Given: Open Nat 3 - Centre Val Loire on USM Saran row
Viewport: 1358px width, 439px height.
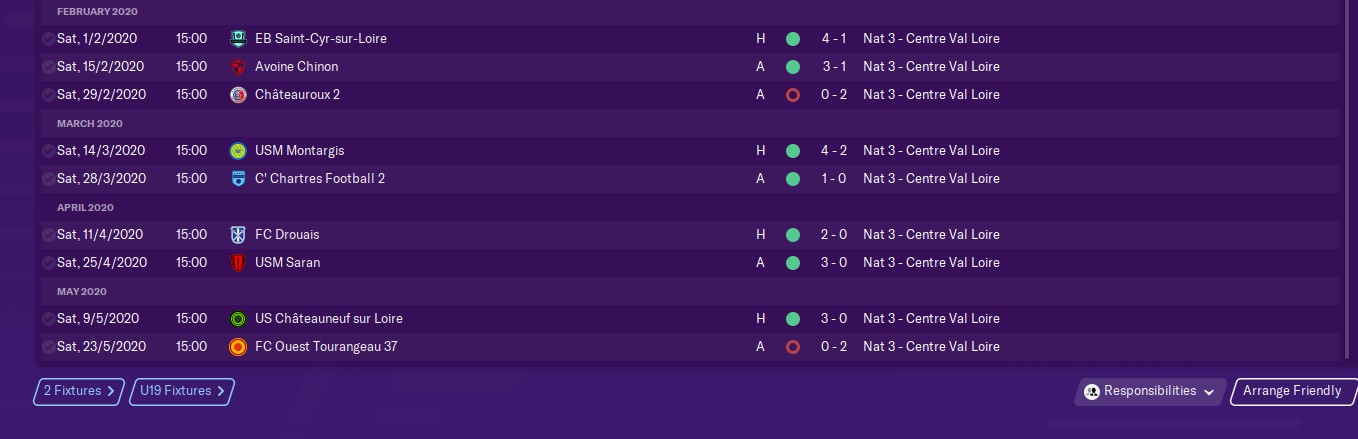Looking at the screenshot, I should coord(930,263).
